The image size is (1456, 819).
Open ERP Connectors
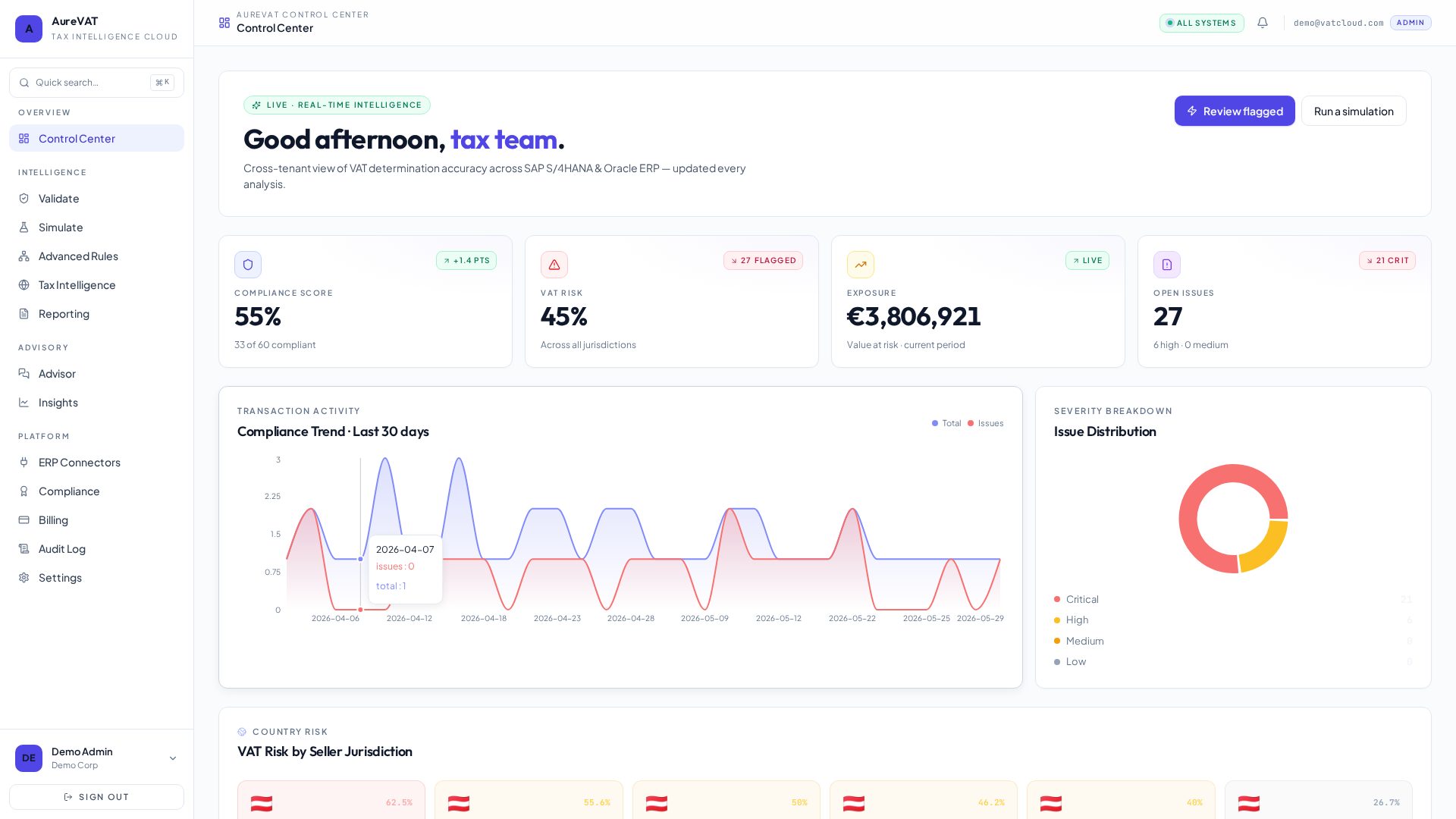point(96,463)
